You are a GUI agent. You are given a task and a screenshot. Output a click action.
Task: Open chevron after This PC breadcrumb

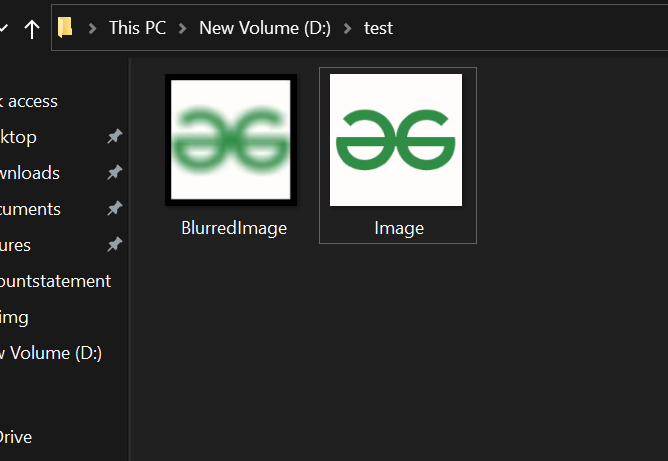point(182,29)
